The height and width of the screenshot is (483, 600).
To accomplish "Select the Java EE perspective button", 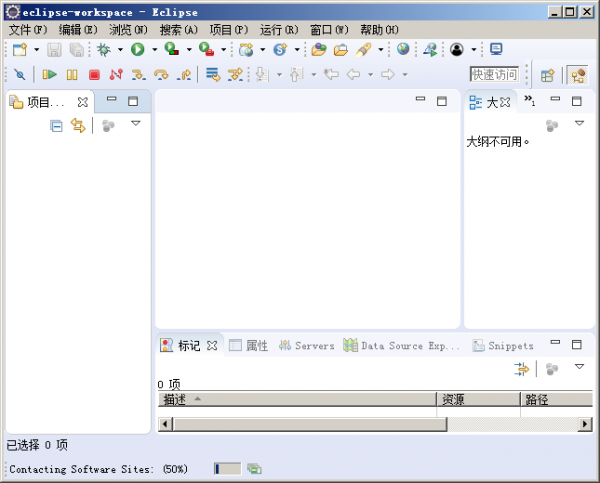I will 577,75.
